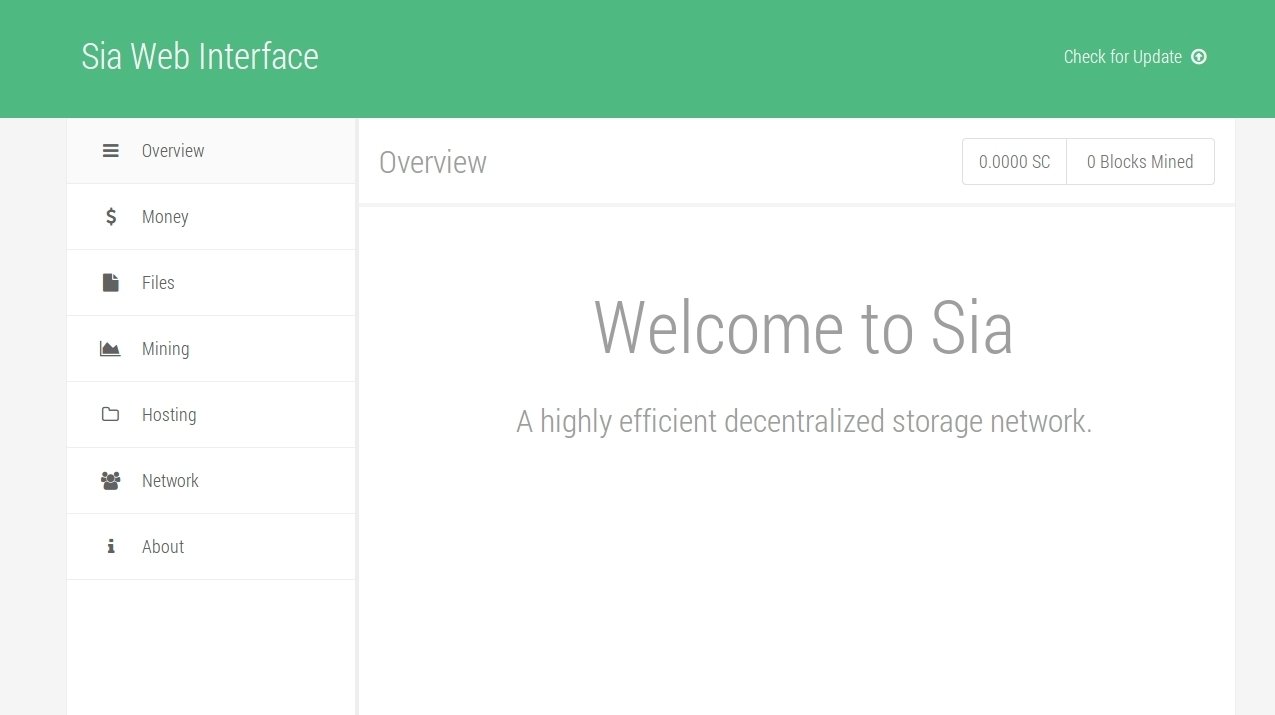Click the people icon beside Network

pyautogui.click(x=110, y=481)
